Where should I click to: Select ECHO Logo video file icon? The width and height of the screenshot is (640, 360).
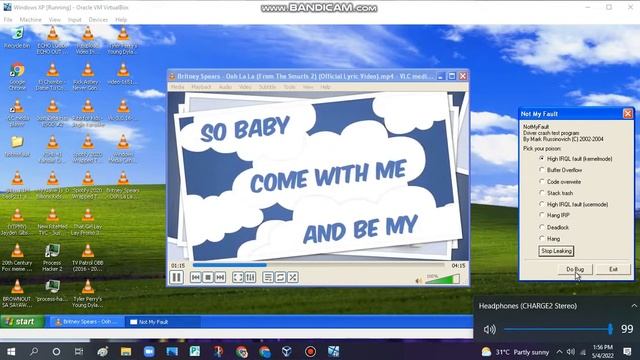[x=52, y=40]
